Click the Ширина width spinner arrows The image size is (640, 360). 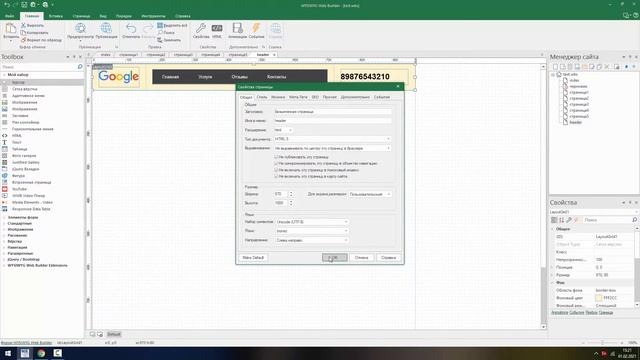coord(291,194)
